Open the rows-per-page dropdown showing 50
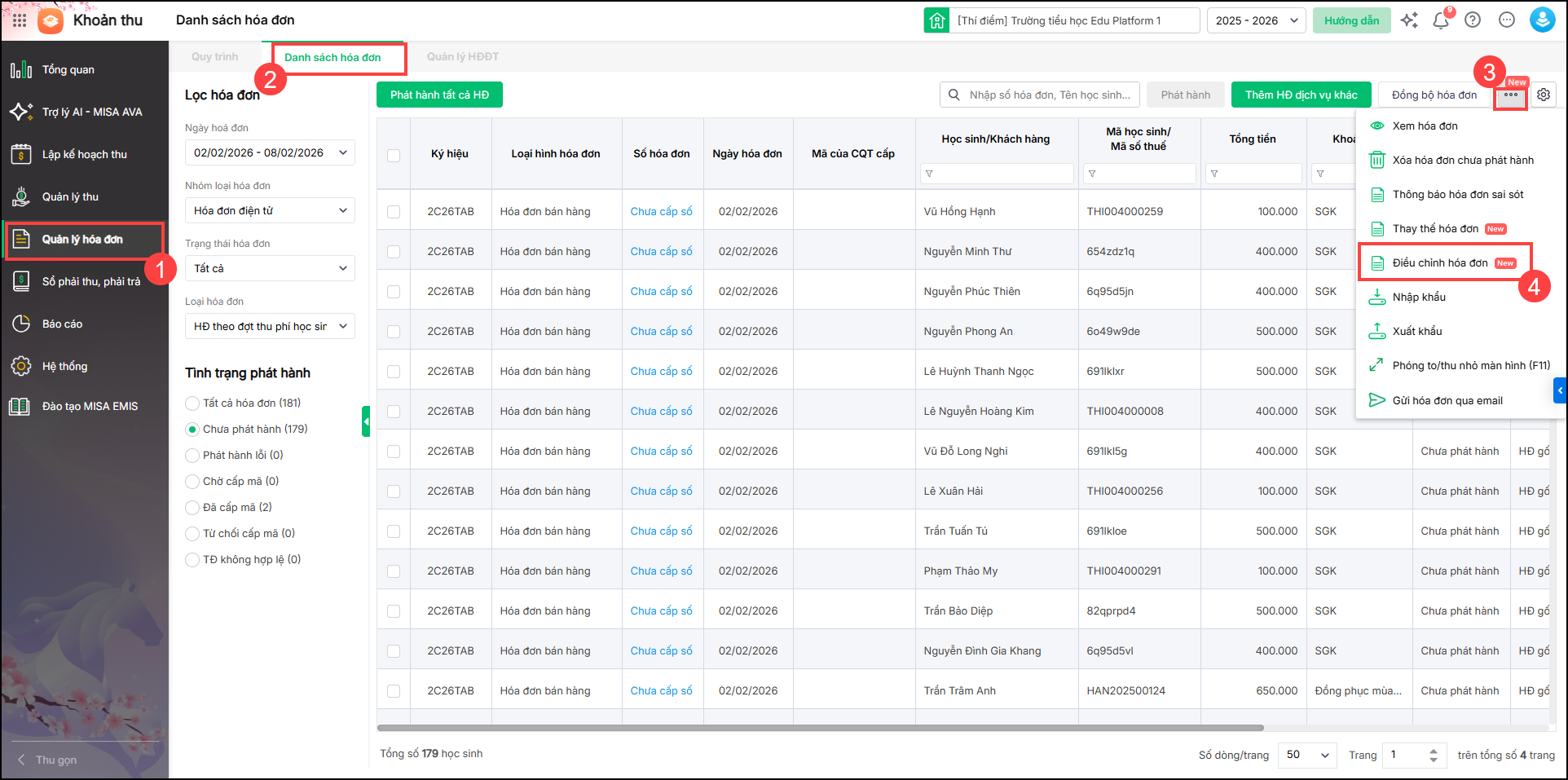The image size is (1568, 780). point(1307,755)
